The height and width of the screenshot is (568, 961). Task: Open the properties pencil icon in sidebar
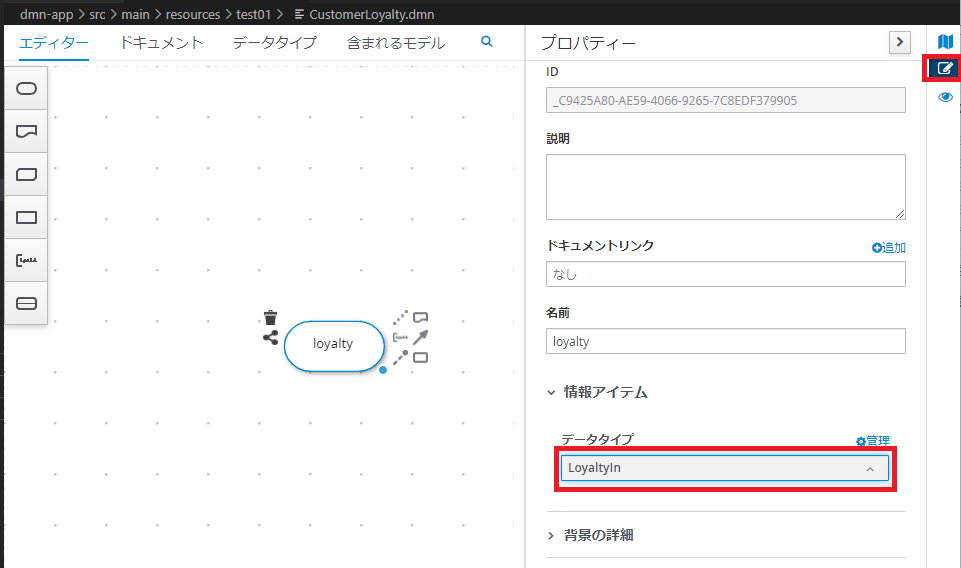pyautogui.click(x=945, y=68)
